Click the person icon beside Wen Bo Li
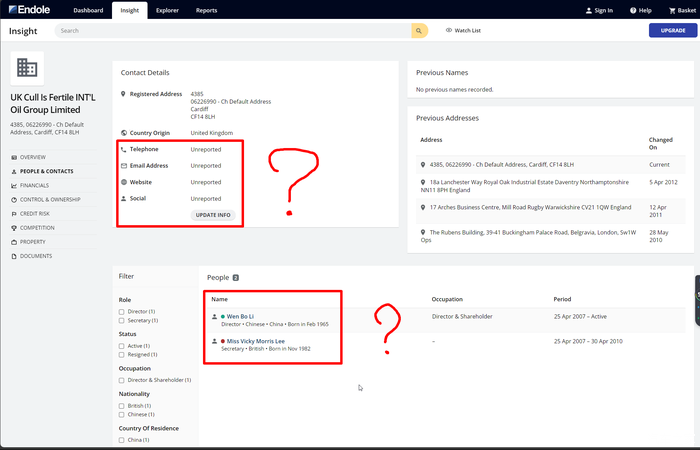The image size is (700, 450). pos(214,316)
